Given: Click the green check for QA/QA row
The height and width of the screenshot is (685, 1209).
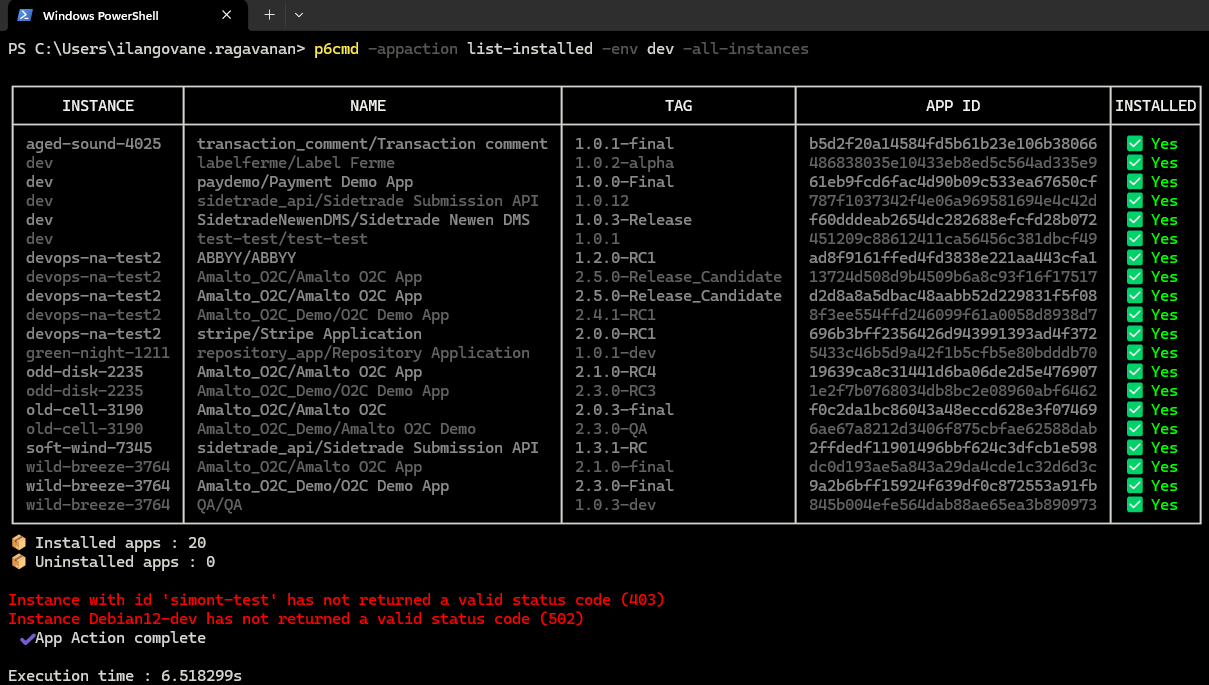Looking at the screenshot, I should pyautogui.click(x=1135, y=505).
